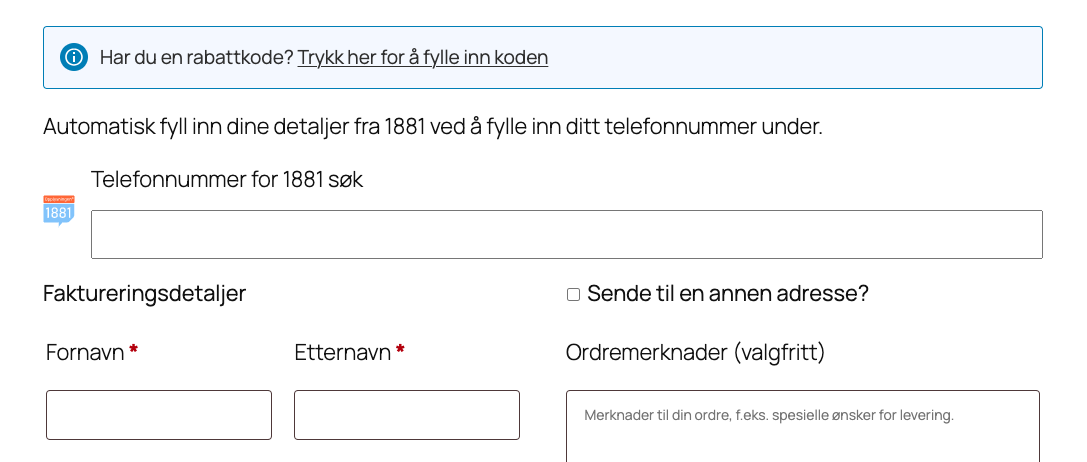Click the Fornavn field label
Viewport: 1087px width, 462px height.
85,352
